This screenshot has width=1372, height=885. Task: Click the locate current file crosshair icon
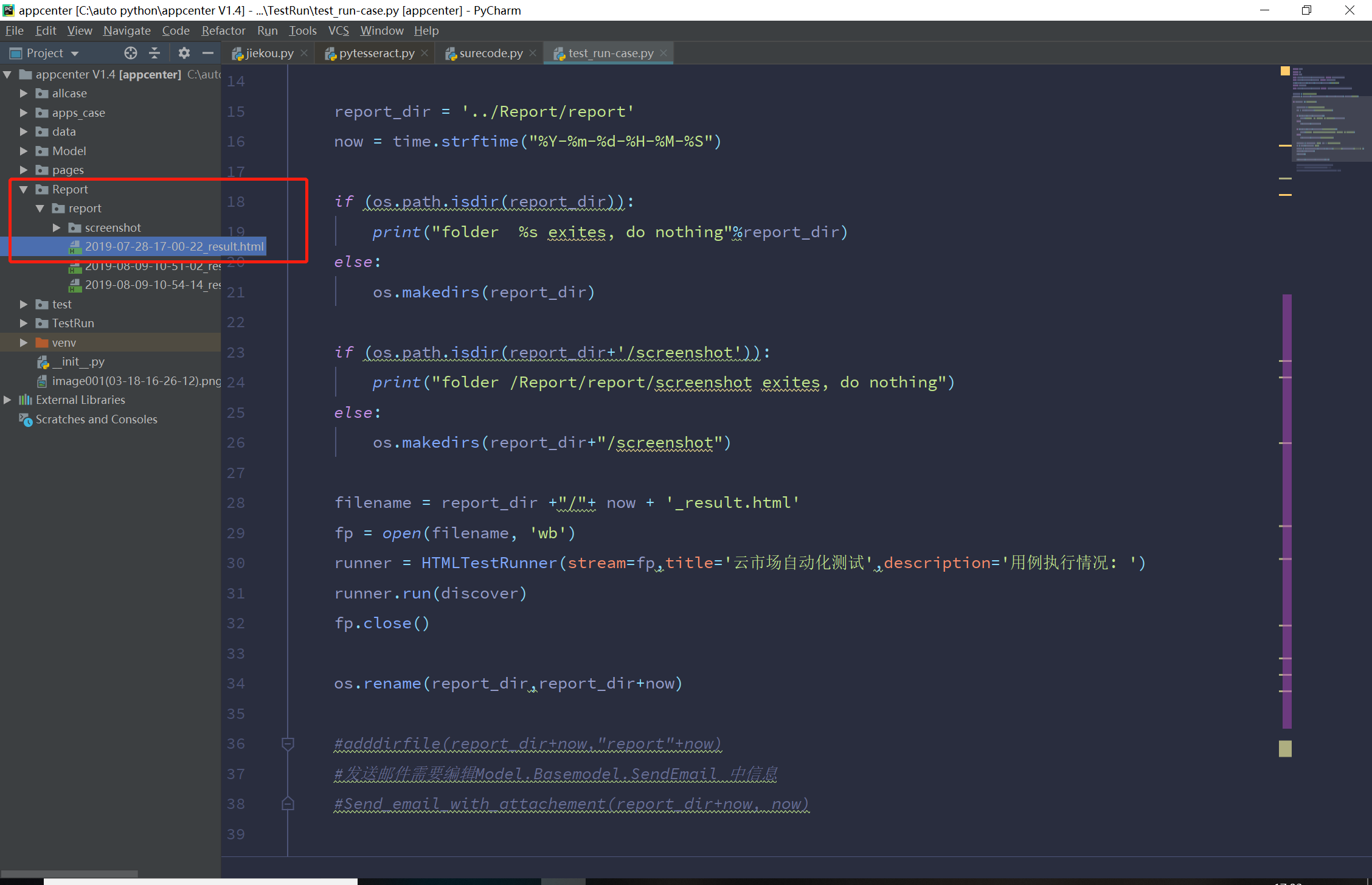point(130,53)
